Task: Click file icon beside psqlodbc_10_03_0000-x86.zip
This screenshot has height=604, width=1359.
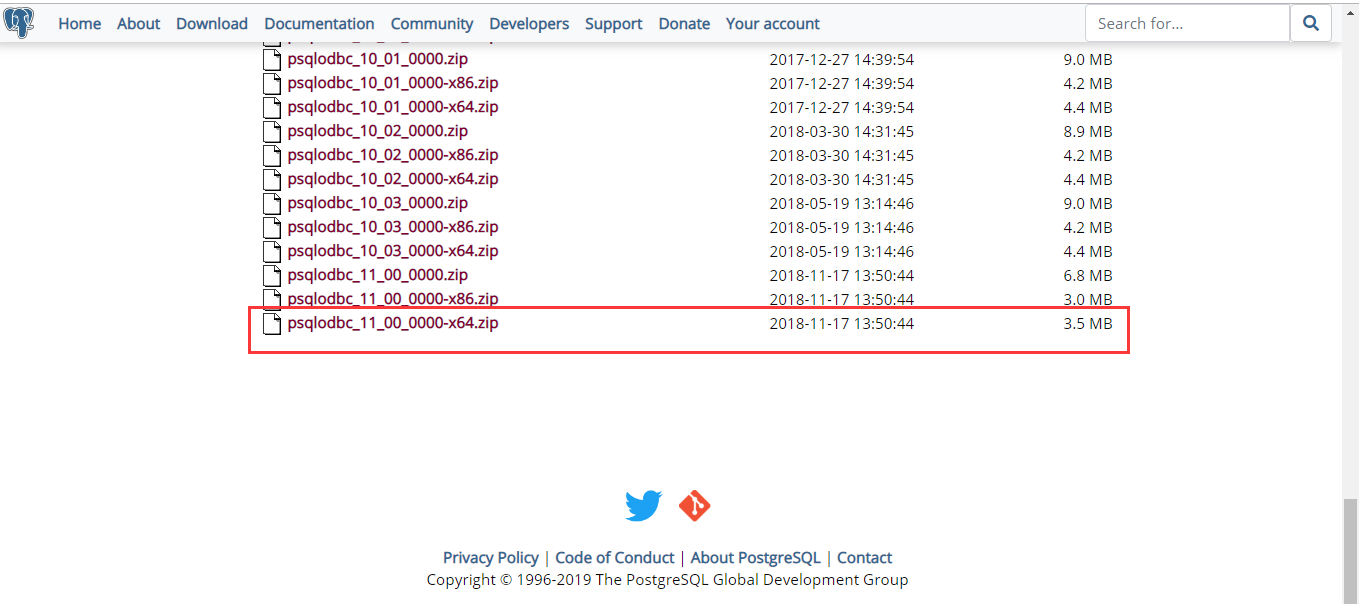Action: (x=272, y=227)
